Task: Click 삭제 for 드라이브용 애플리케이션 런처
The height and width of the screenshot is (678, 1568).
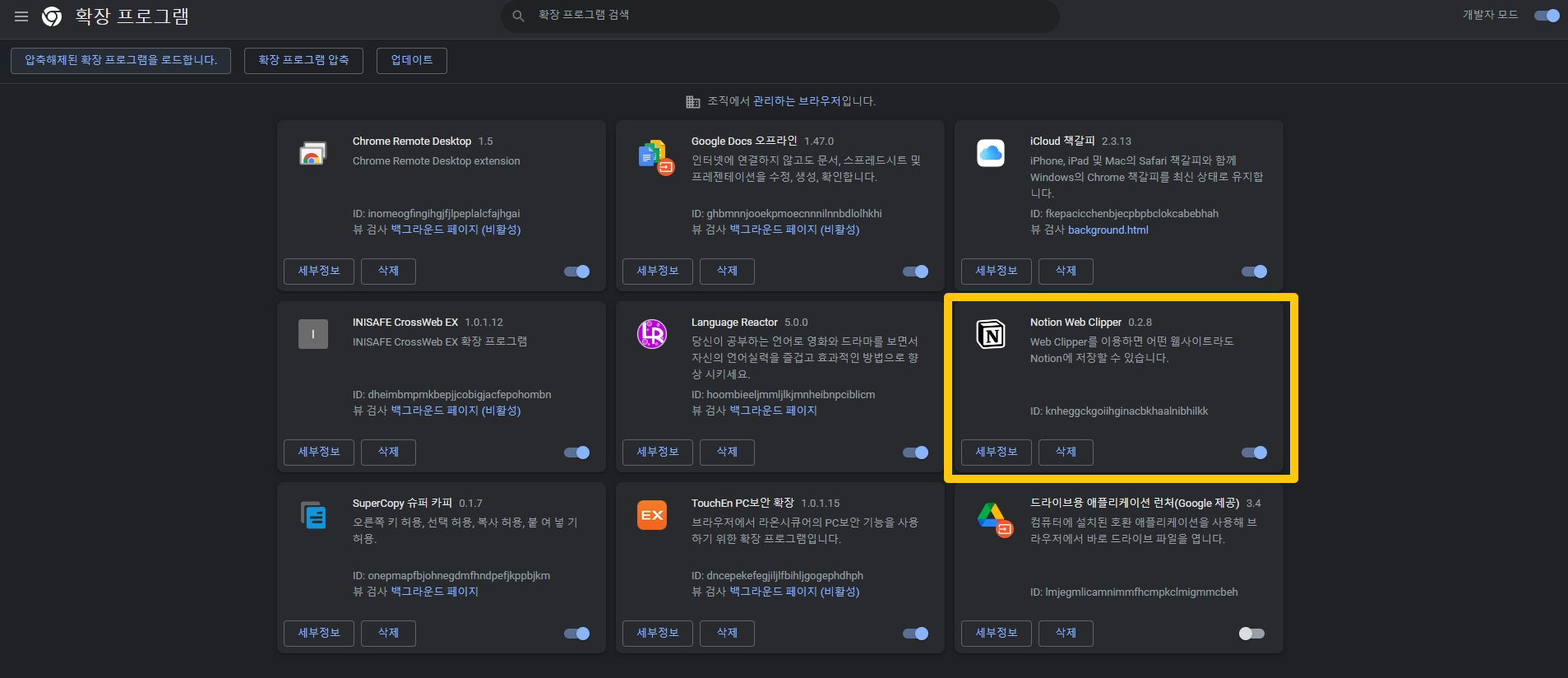Action: click(x=1066, y=633)
